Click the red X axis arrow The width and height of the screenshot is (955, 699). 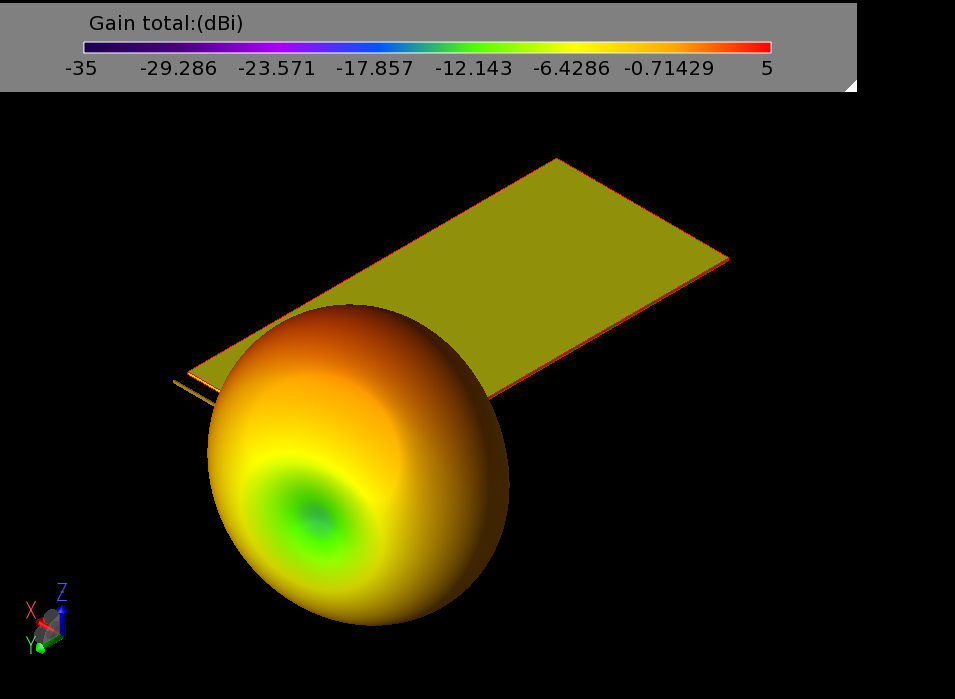point(40,623)
